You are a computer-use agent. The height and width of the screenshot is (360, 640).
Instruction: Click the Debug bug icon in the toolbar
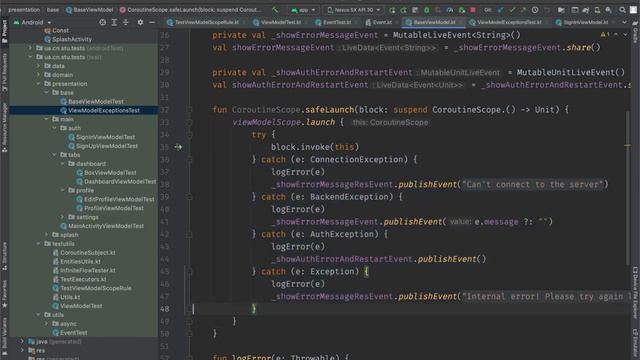427,9
